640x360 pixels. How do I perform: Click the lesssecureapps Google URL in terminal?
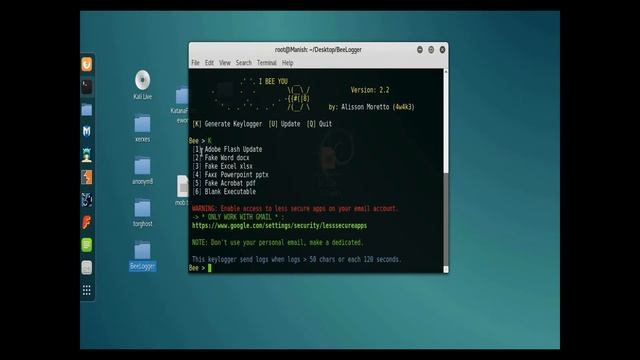[x=279, y=226]
